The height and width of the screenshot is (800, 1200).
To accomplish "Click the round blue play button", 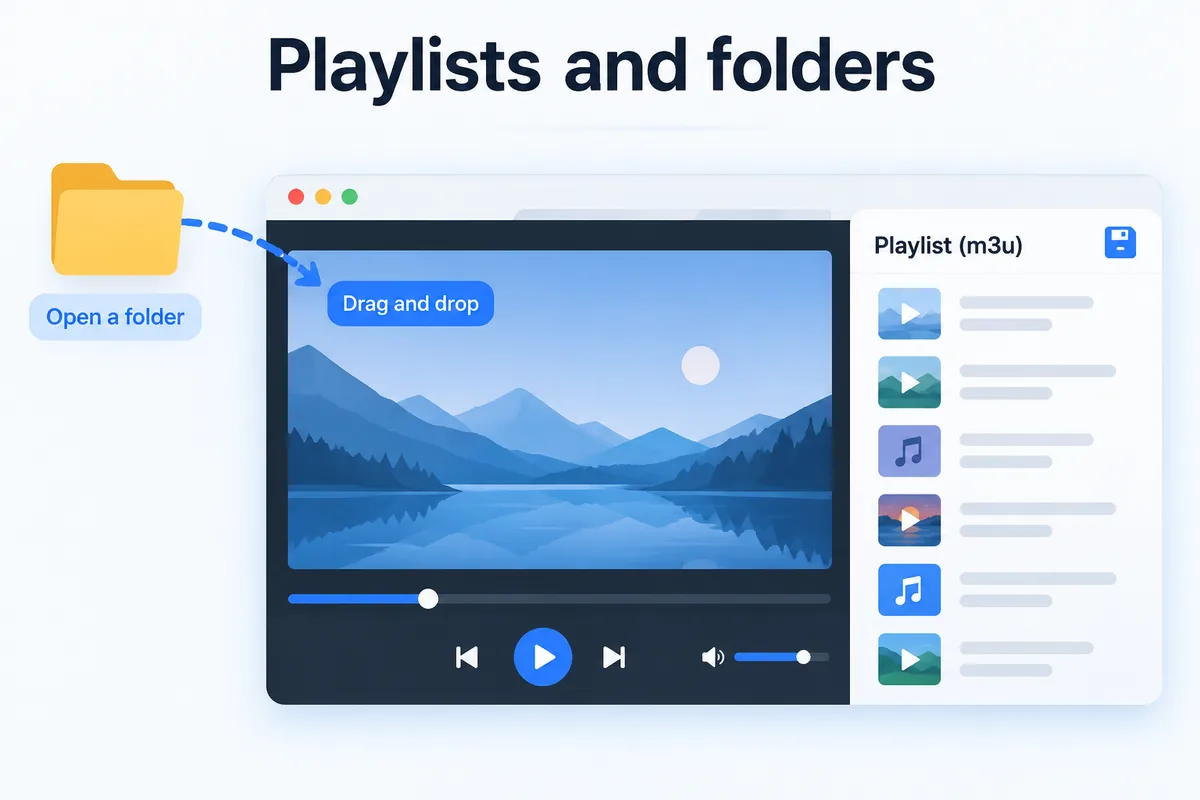I will (x=543, y=657).
